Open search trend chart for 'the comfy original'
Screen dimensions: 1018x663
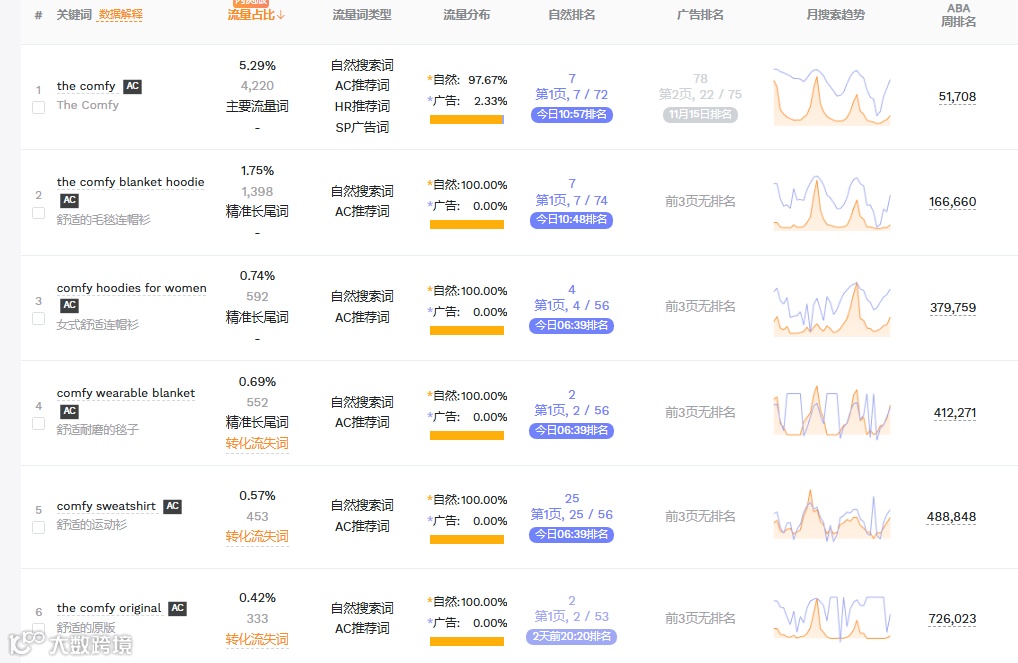coord(832,618)
